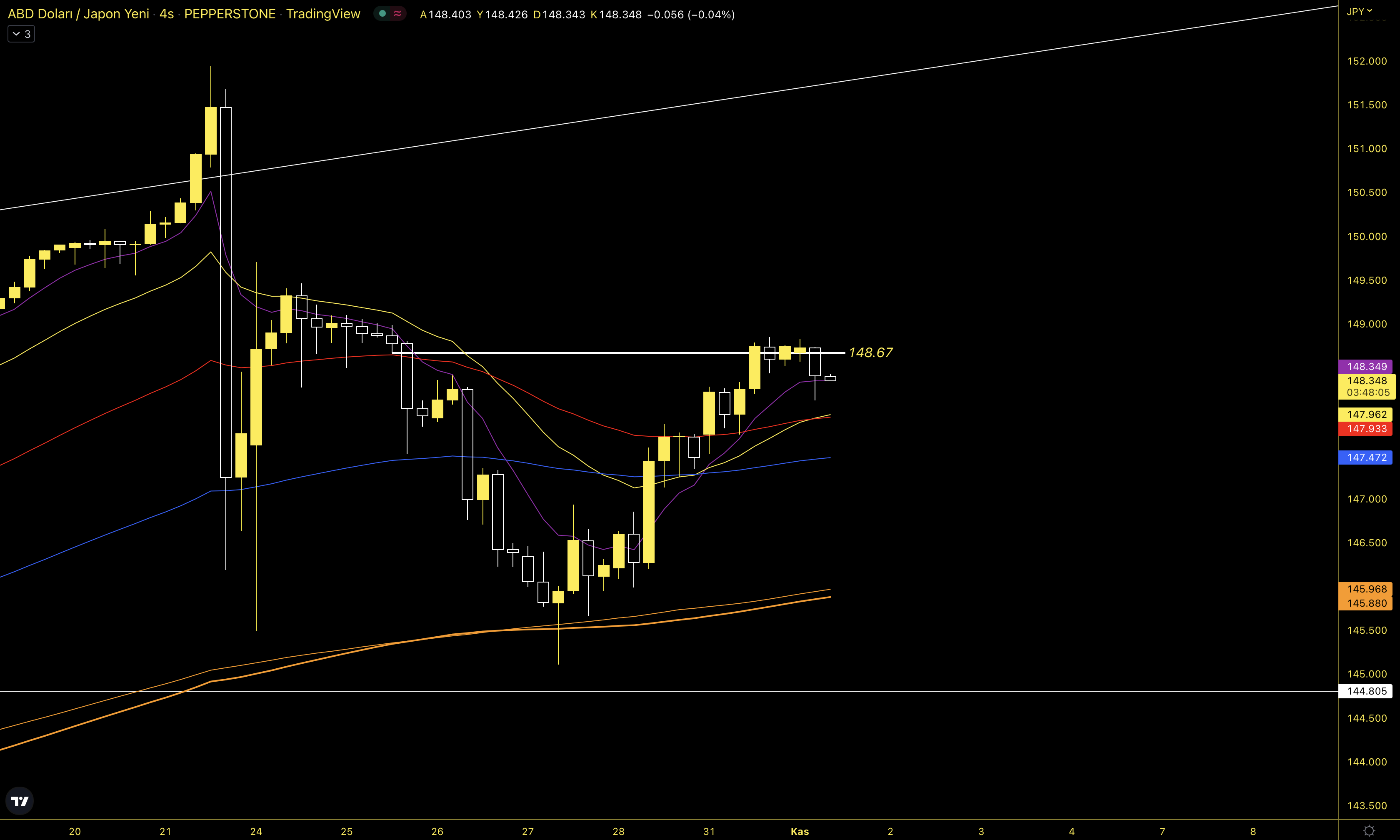Click the 4s timeframe label
The width and height of the screenshot is (1400, 840).
(166, 14)
